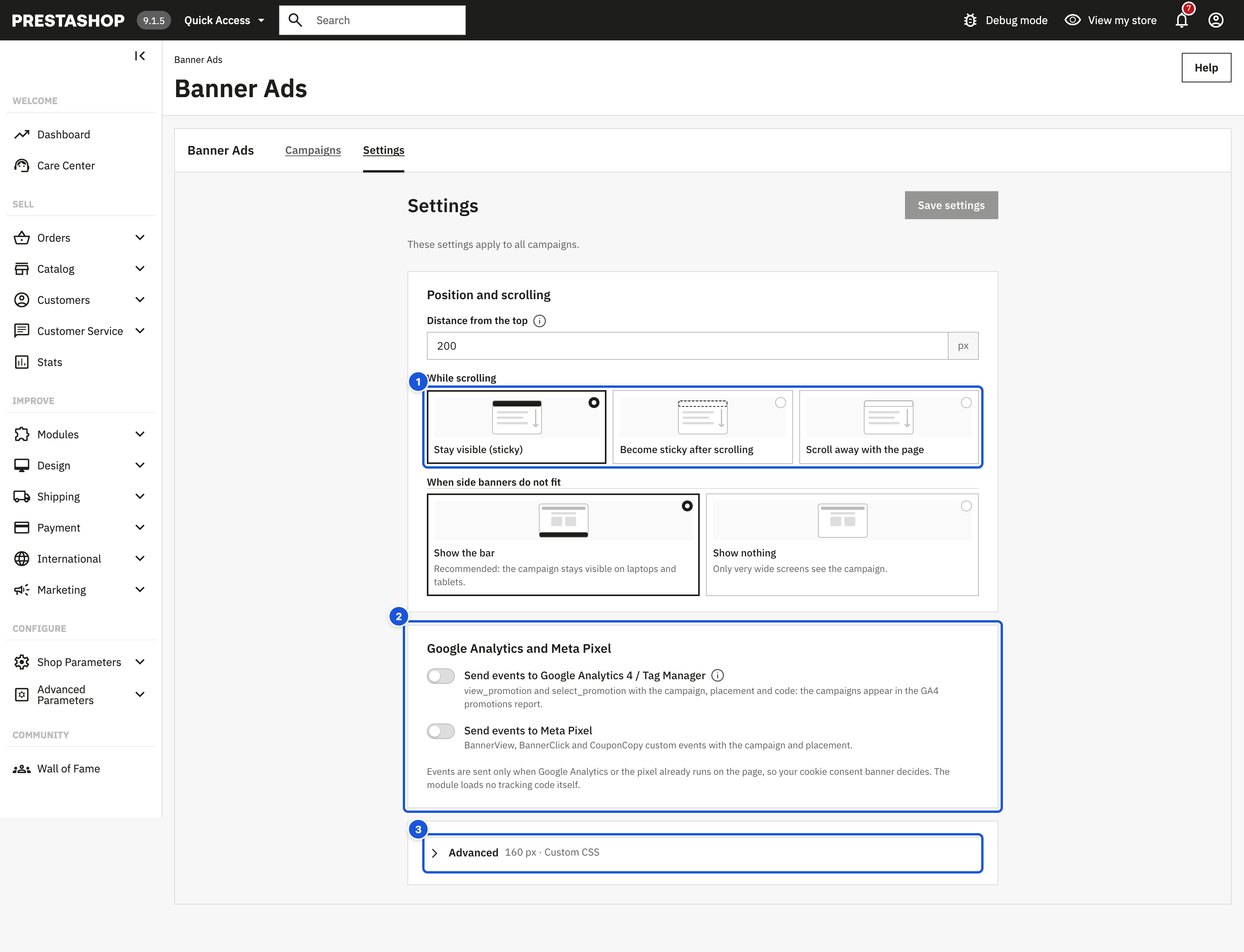Click the Shop Parameters gear icon

tap(21, 662)
